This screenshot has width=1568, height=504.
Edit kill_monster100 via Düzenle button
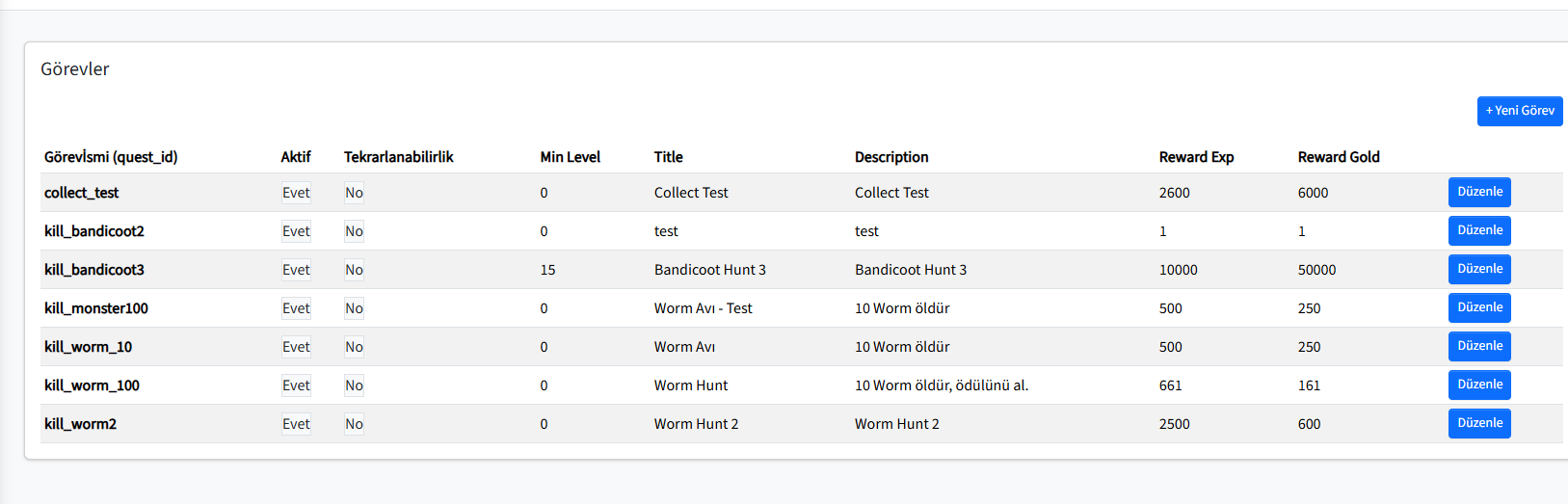click(x=1479, y=307)
